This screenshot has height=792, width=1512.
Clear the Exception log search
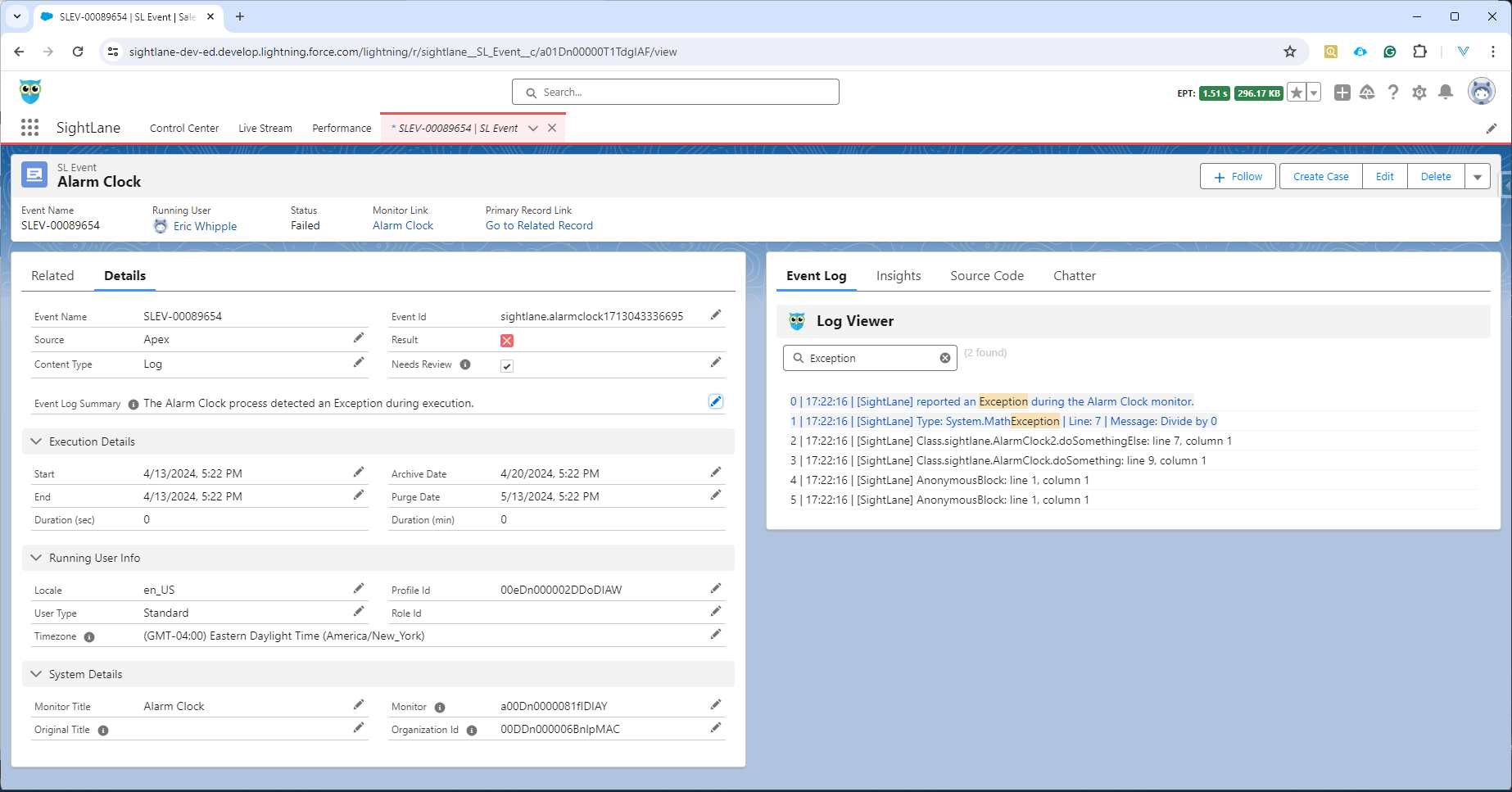945,358
